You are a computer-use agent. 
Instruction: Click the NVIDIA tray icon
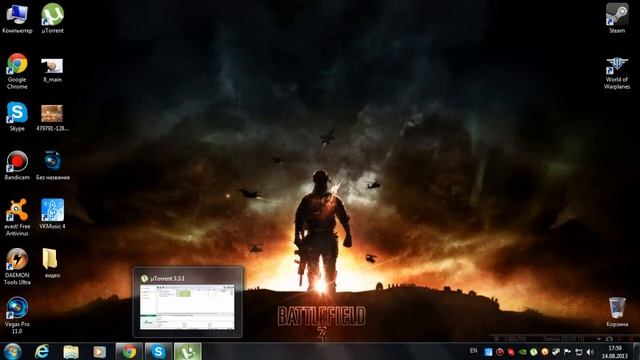pyautogui.click(x=522, y=352)
